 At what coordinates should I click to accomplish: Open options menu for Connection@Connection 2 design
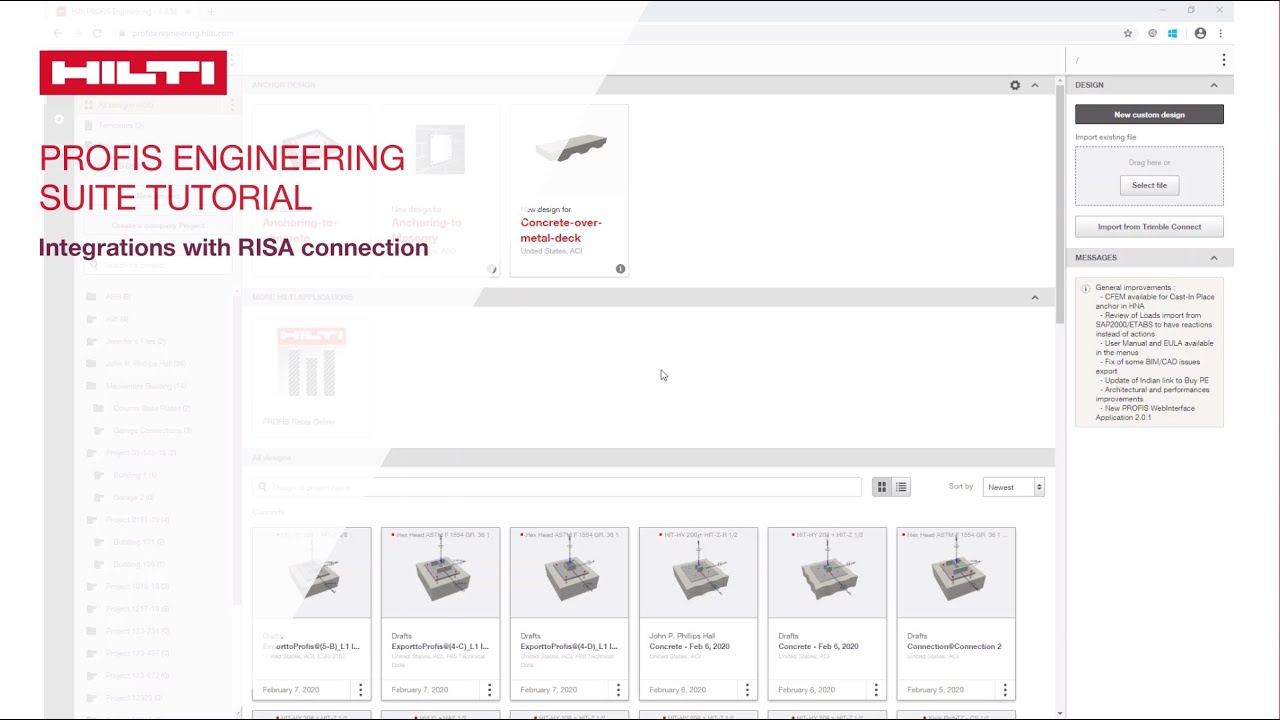[1005, 690]
